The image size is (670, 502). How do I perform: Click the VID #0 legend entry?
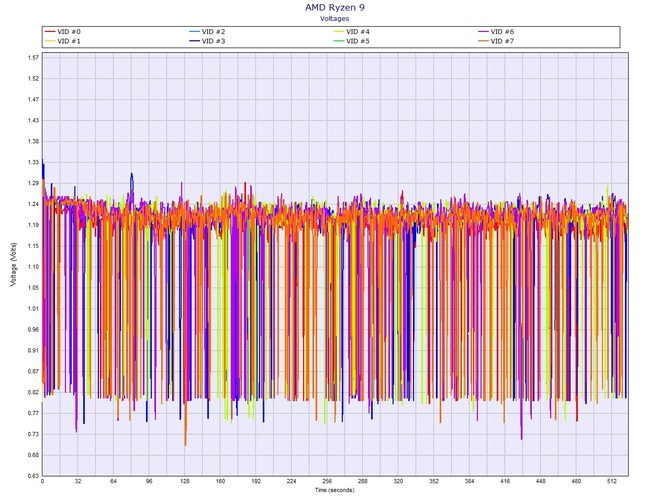[63, 32]
